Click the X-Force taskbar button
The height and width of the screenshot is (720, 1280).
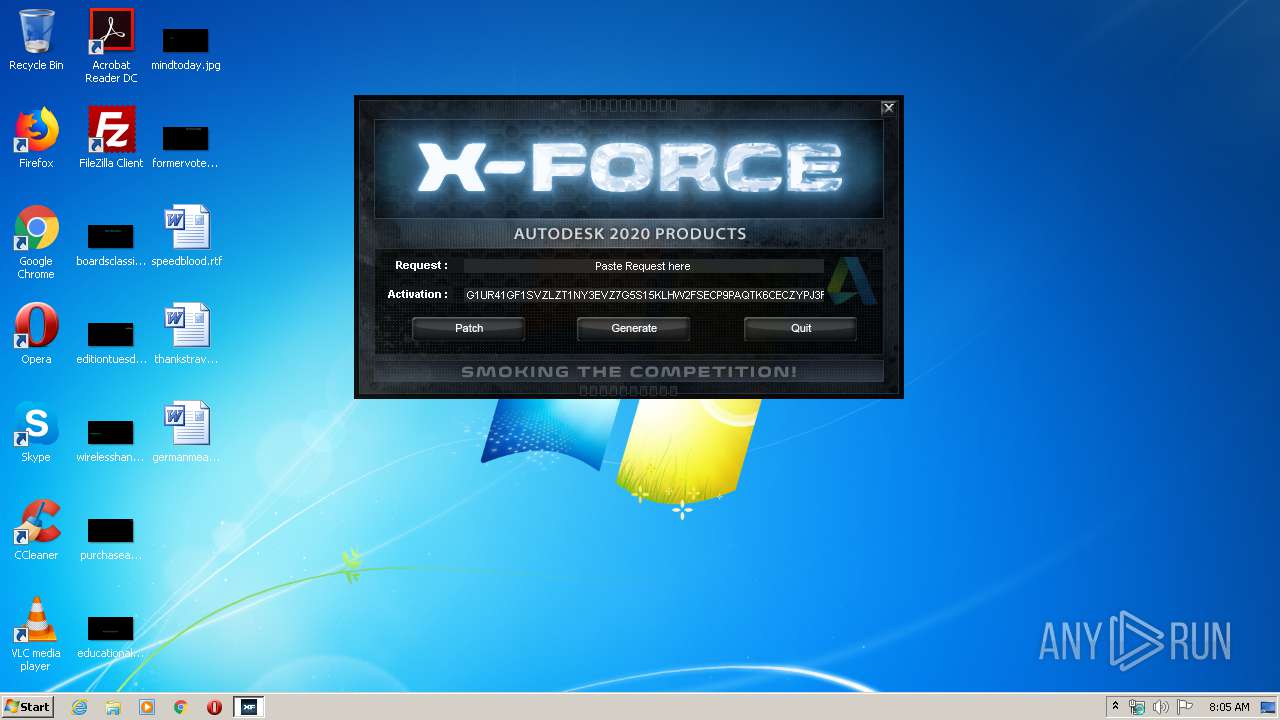click(x=249, y=707)
